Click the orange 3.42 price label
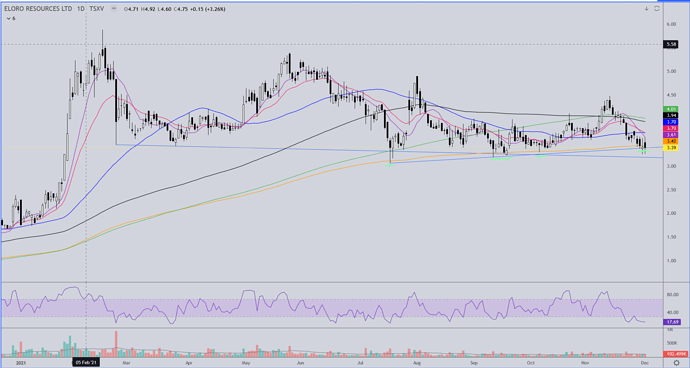This screenshot has width=690, height=368. pyautogui.click(x=671, y=141)
